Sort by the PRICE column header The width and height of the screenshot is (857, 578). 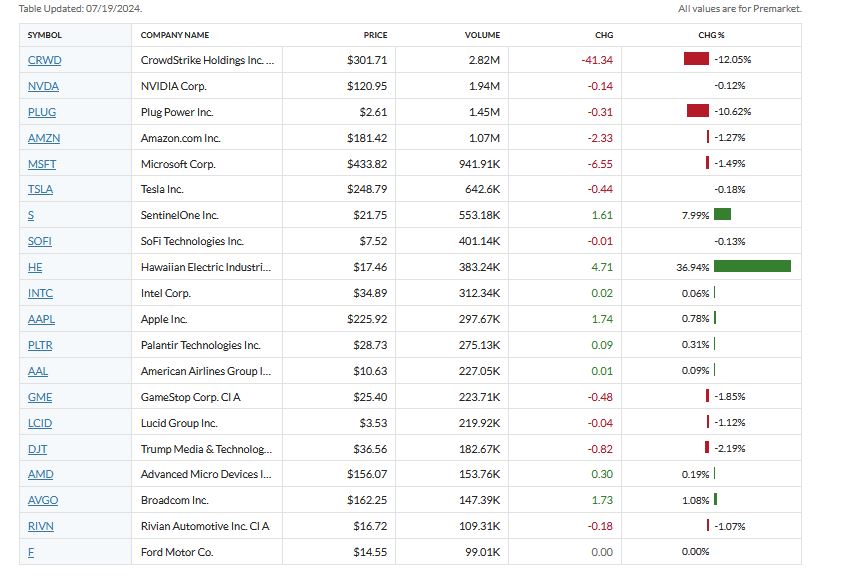(x=375, y=35)
